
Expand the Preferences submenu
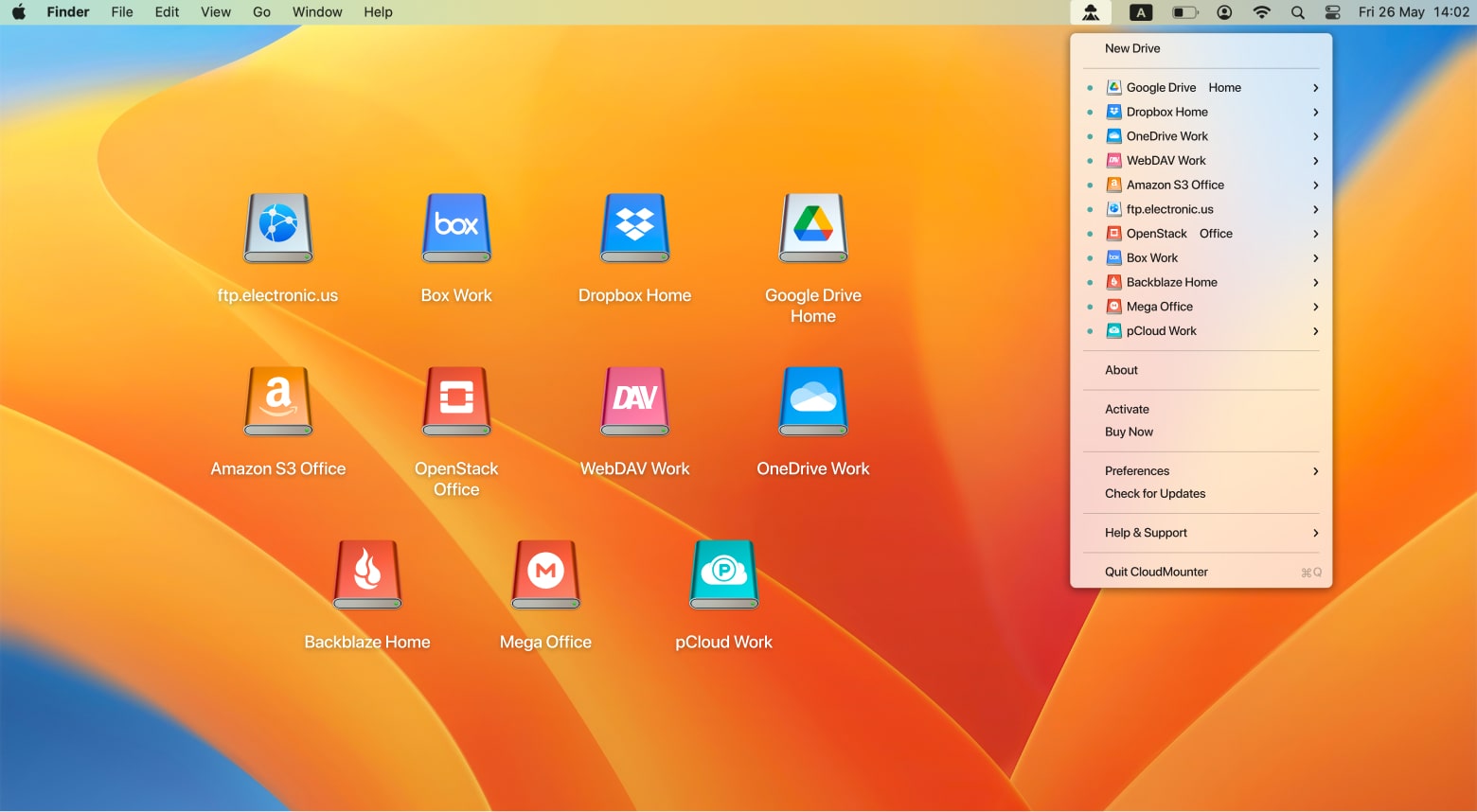1315,470
